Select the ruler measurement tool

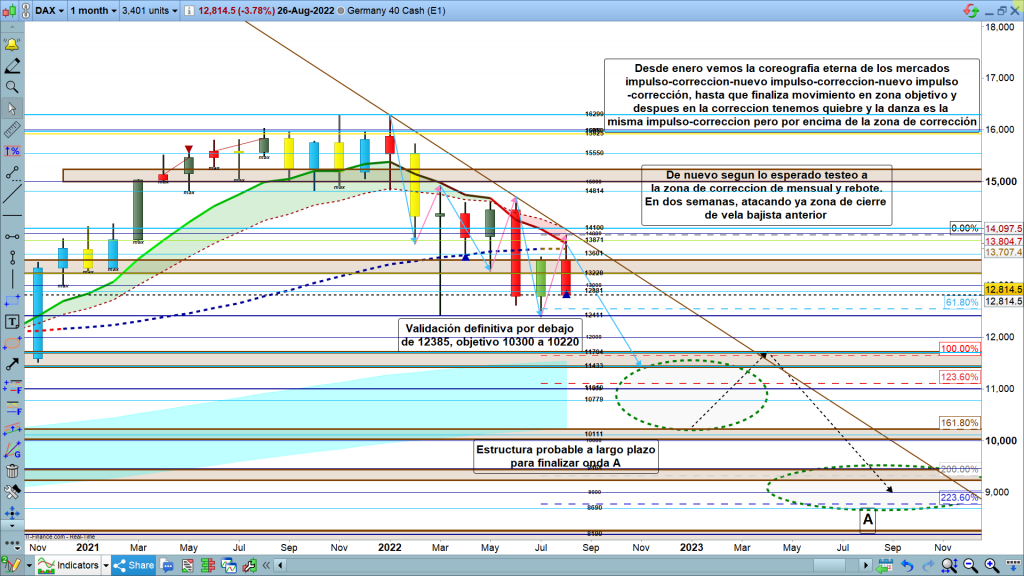[12, 130]
